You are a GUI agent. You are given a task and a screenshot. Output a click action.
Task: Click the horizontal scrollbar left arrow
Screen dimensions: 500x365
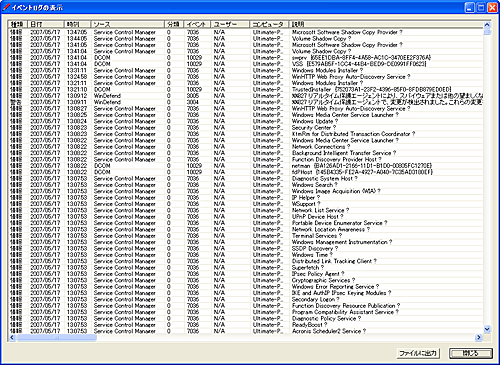pos(12,337)
